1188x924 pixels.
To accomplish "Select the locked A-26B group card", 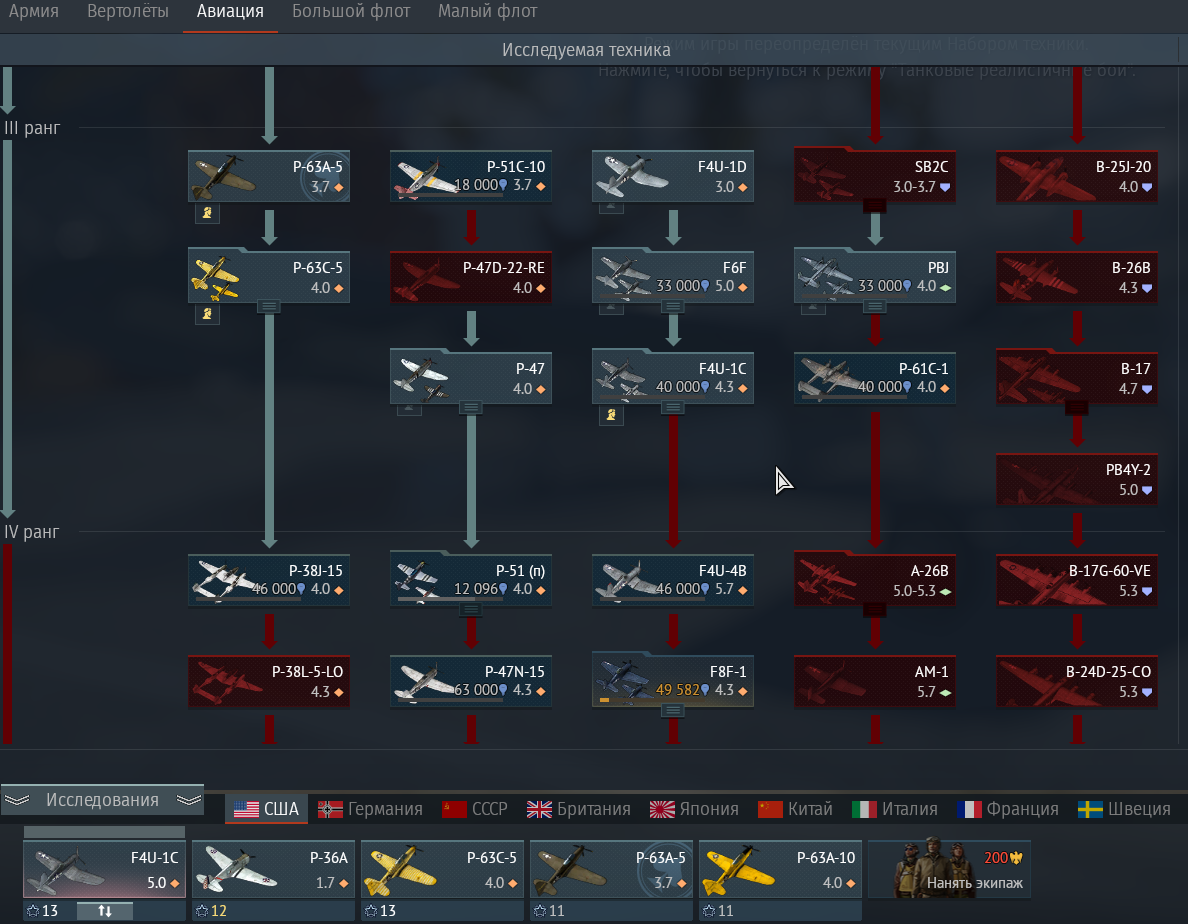I will click(875, 580).
